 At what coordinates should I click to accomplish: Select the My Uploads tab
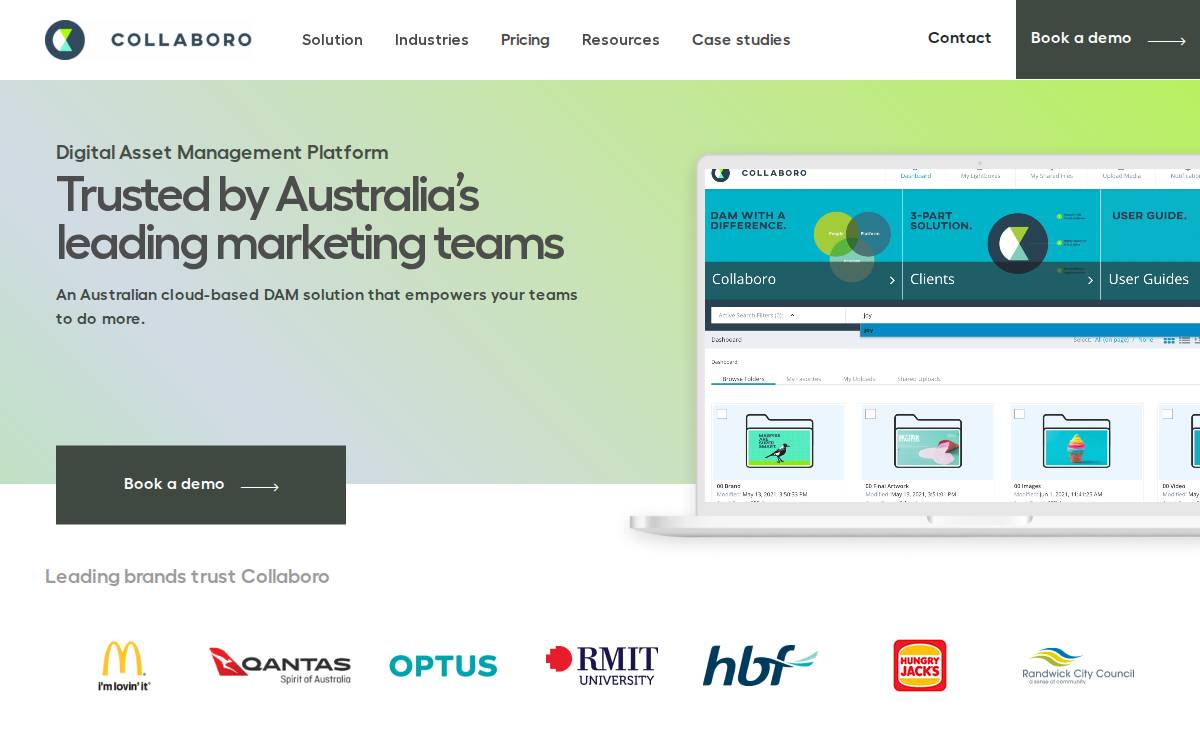click(859, 379)
